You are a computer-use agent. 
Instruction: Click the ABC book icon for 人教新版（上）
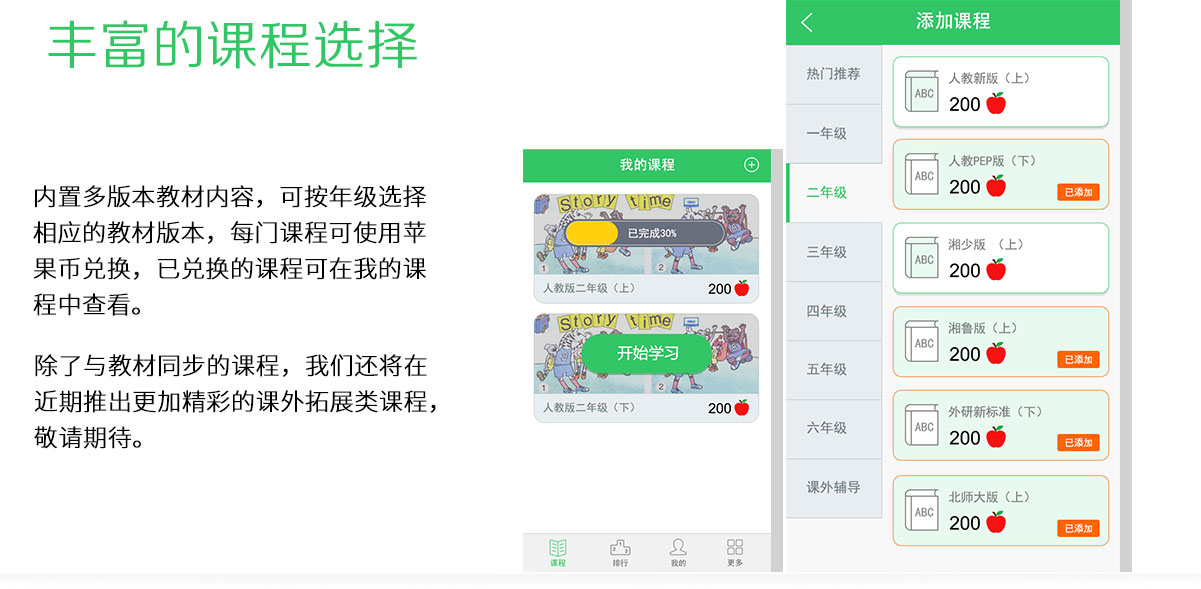point(921,91)
